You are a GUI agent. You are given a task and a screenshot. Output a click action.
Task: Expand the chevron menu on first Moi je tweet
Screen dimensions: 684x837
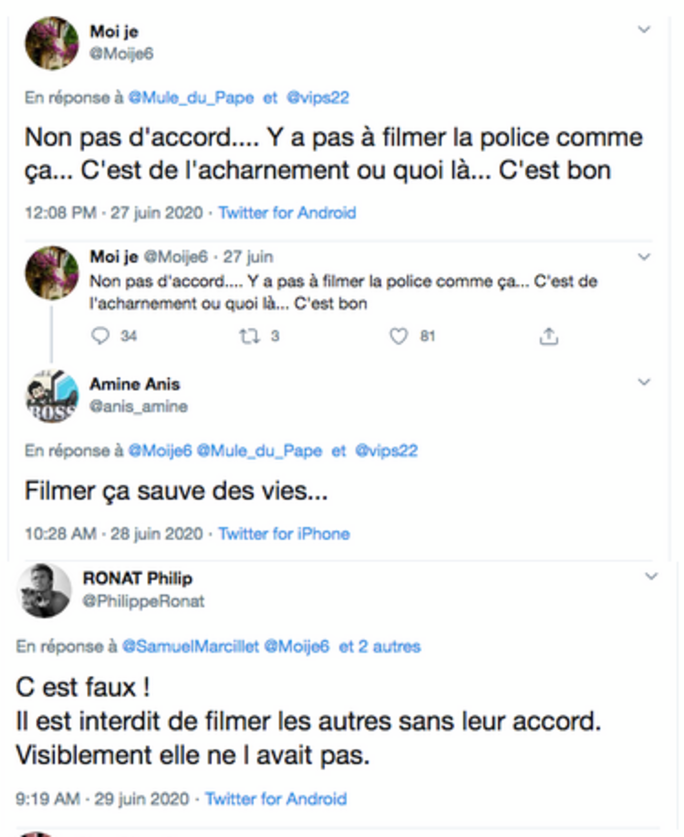point(645,30)
